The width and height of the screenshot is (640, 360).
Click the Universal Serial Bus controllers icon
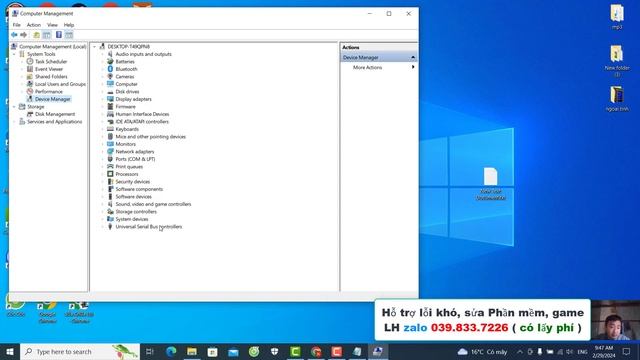click(110, 227)
